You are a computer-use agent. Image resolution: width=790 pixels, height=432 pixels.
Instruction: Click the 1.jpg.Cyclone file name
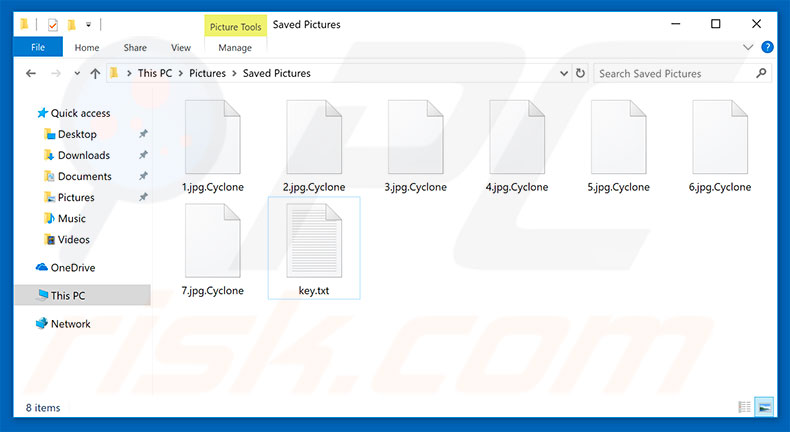point(213,187)
